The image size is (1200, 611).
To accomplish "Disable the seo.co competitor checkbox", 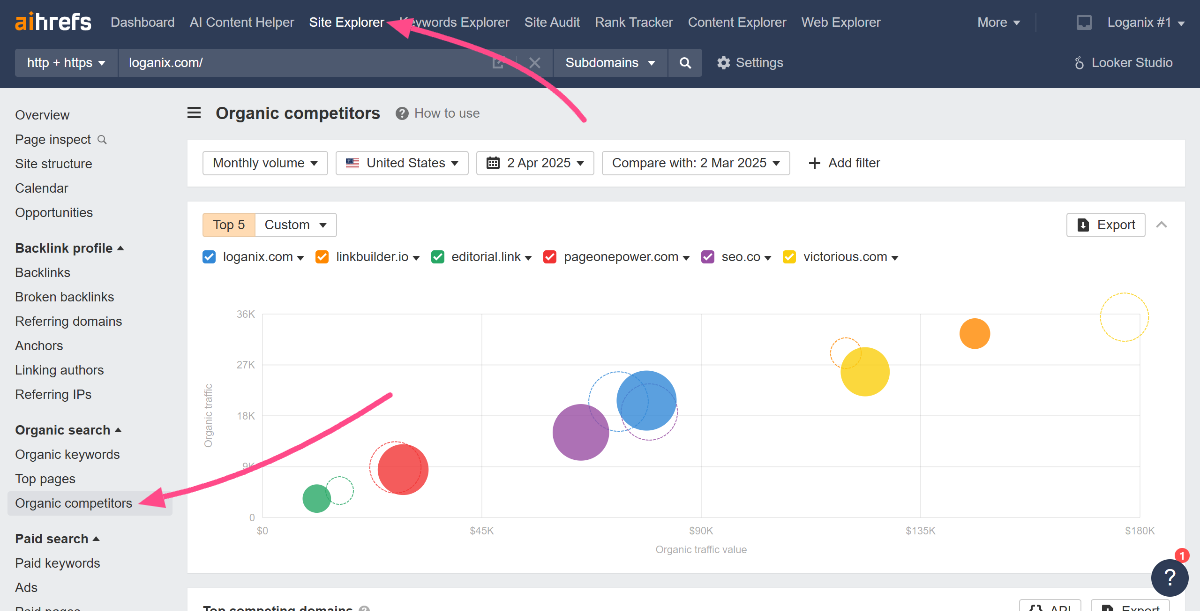I will point(709,257).
